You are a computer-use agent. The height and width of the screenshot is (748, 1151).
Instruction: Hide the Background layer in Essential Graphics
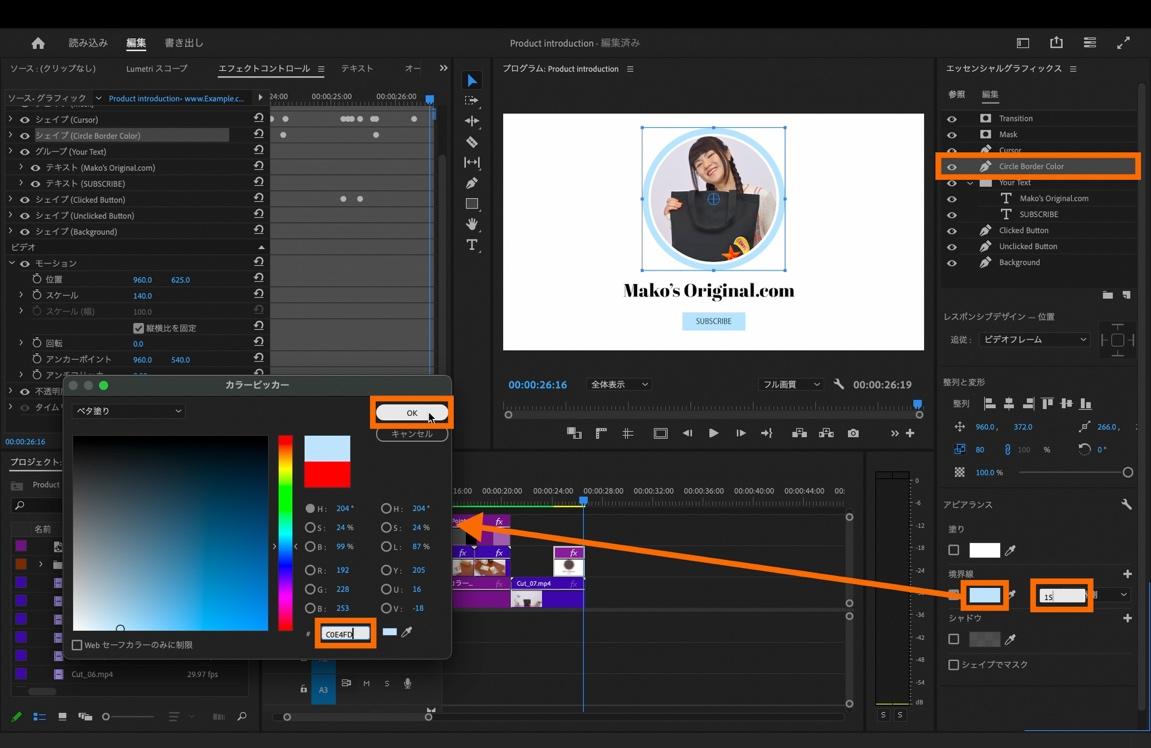952,263
